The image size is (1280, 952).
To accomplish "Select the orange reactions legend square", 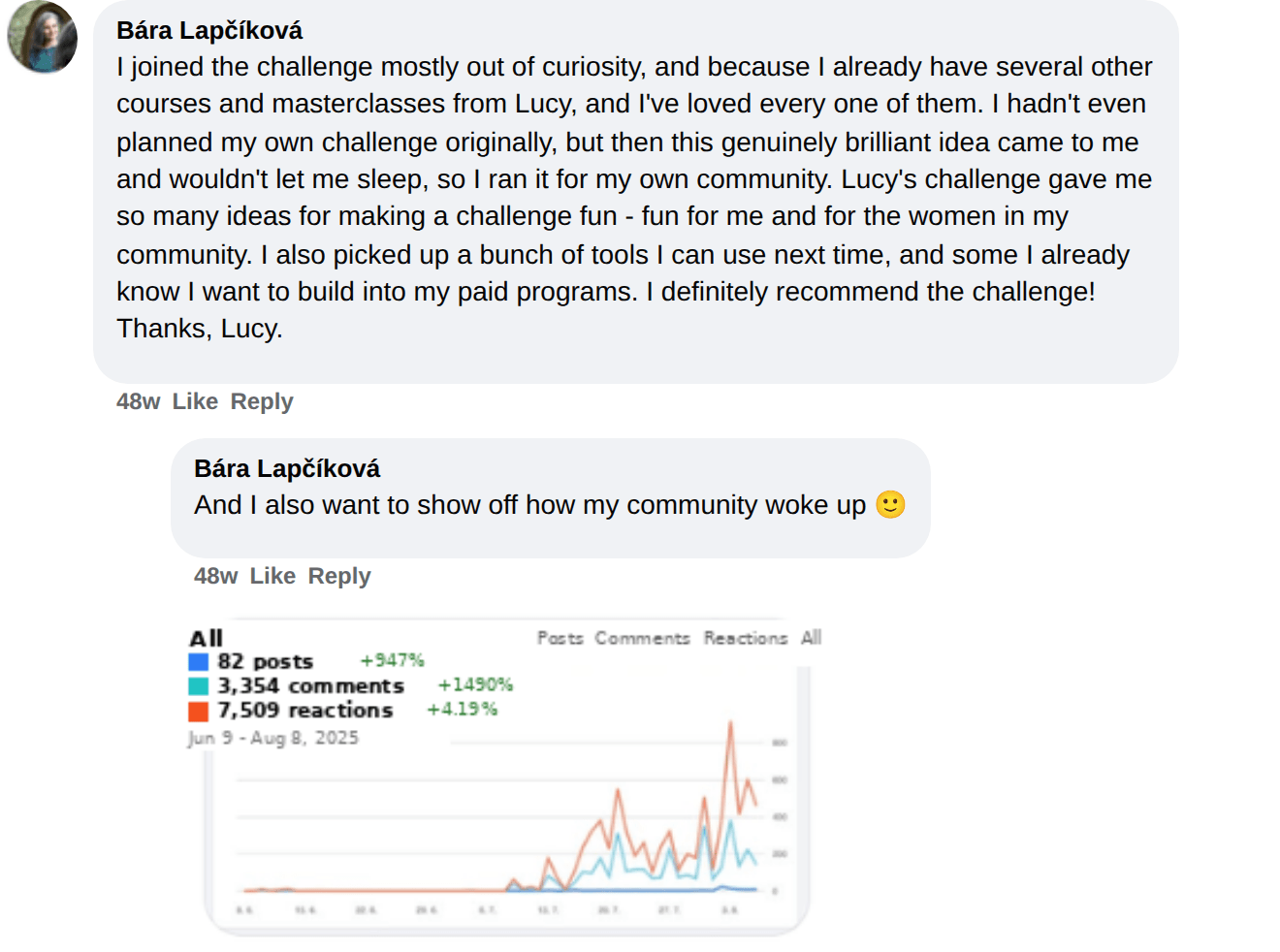I will tap(199, 711).
